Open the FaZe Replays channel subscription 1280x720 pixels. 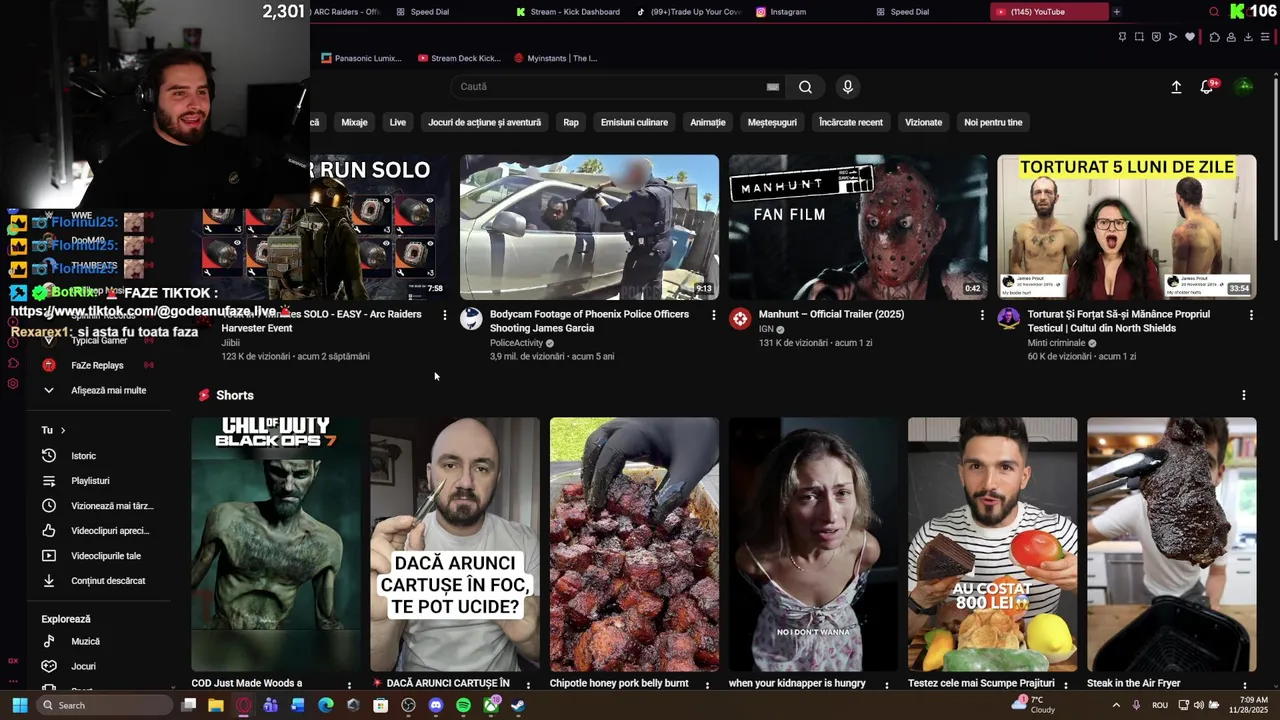98,365
